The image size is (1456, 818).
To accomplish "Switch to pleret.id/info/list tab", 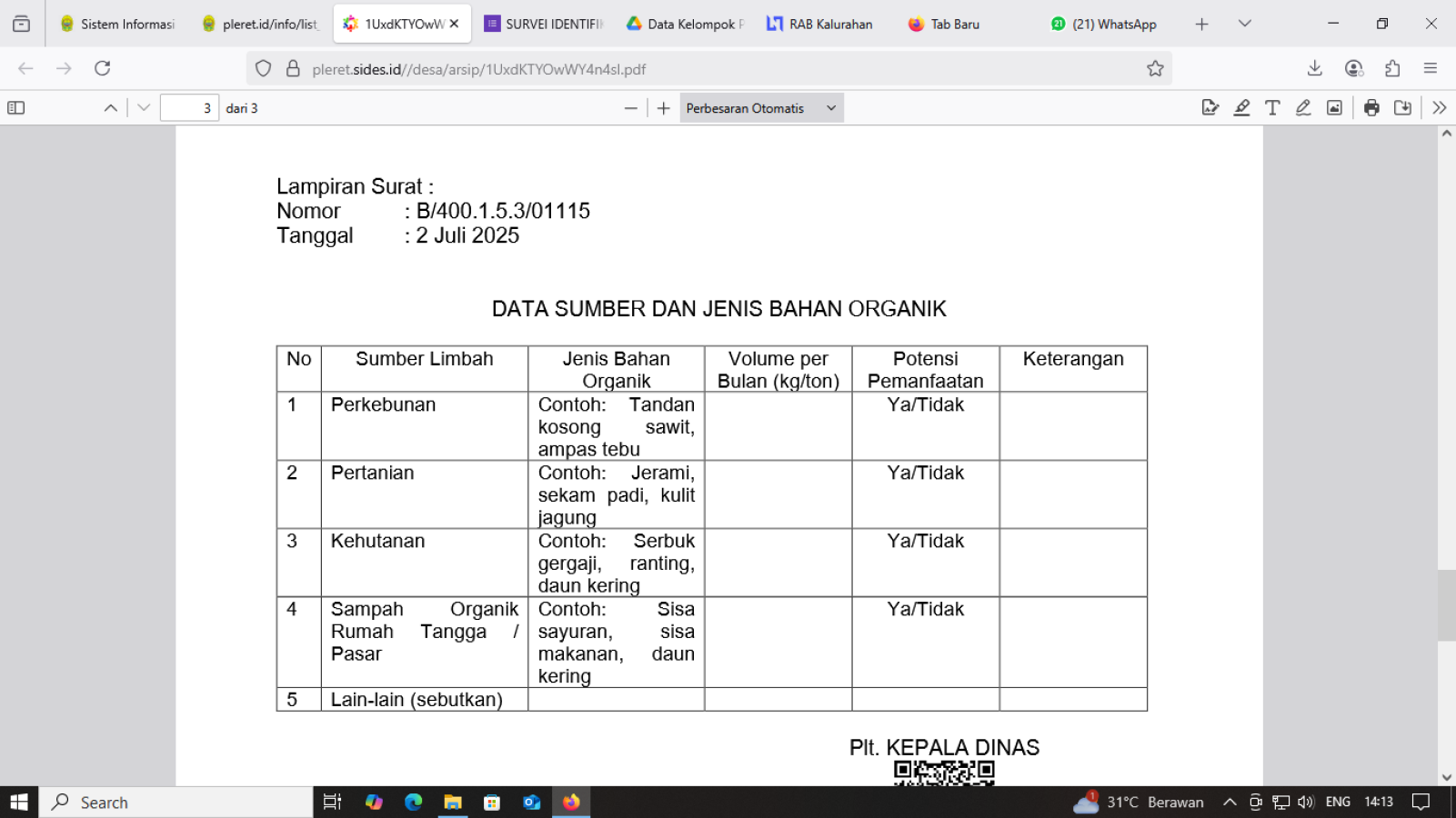I will click(261, 25).
